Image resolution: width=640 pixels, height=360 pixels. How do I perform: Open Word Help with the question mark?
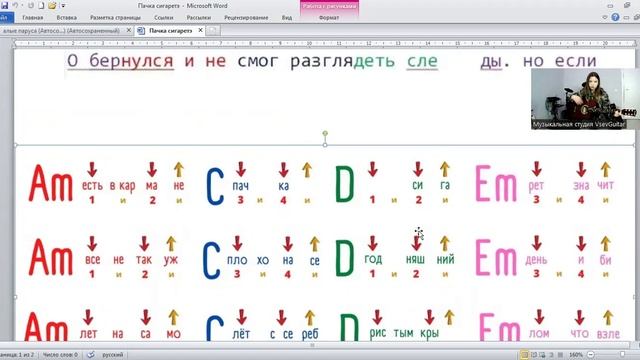pos(615,17)
